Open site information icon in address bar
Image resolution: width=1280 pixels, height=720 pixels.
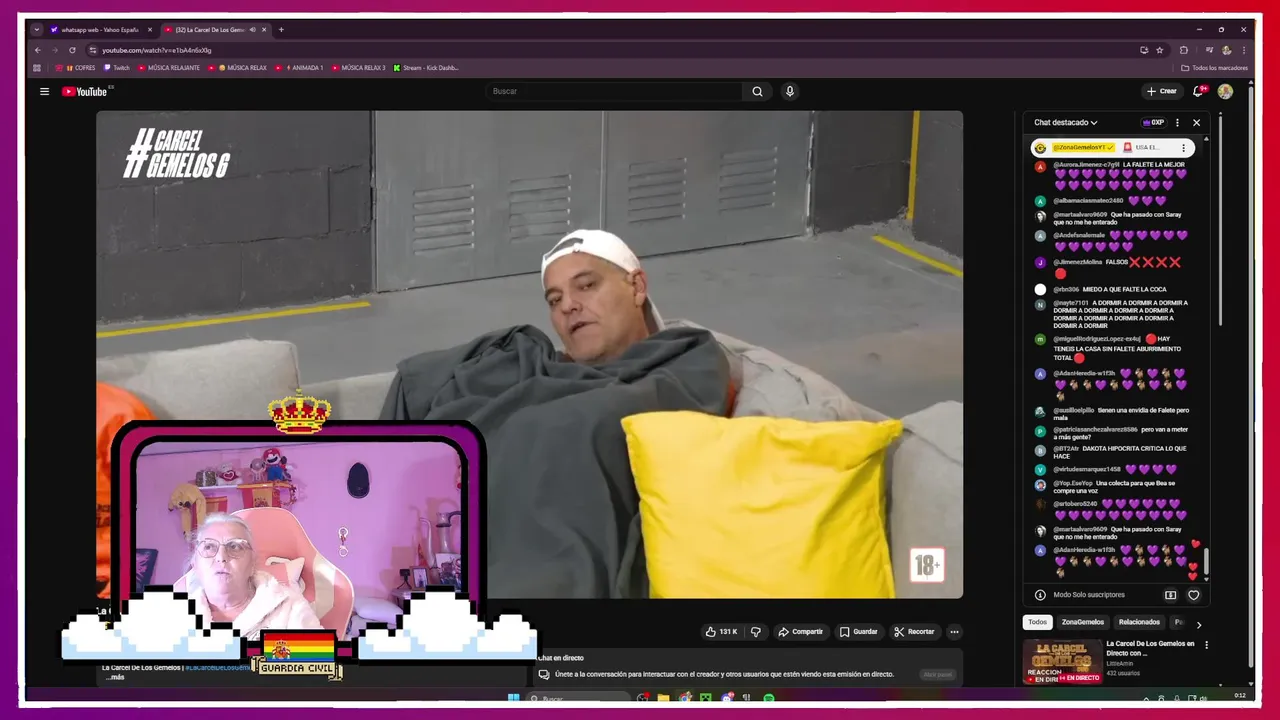[93, 50]
